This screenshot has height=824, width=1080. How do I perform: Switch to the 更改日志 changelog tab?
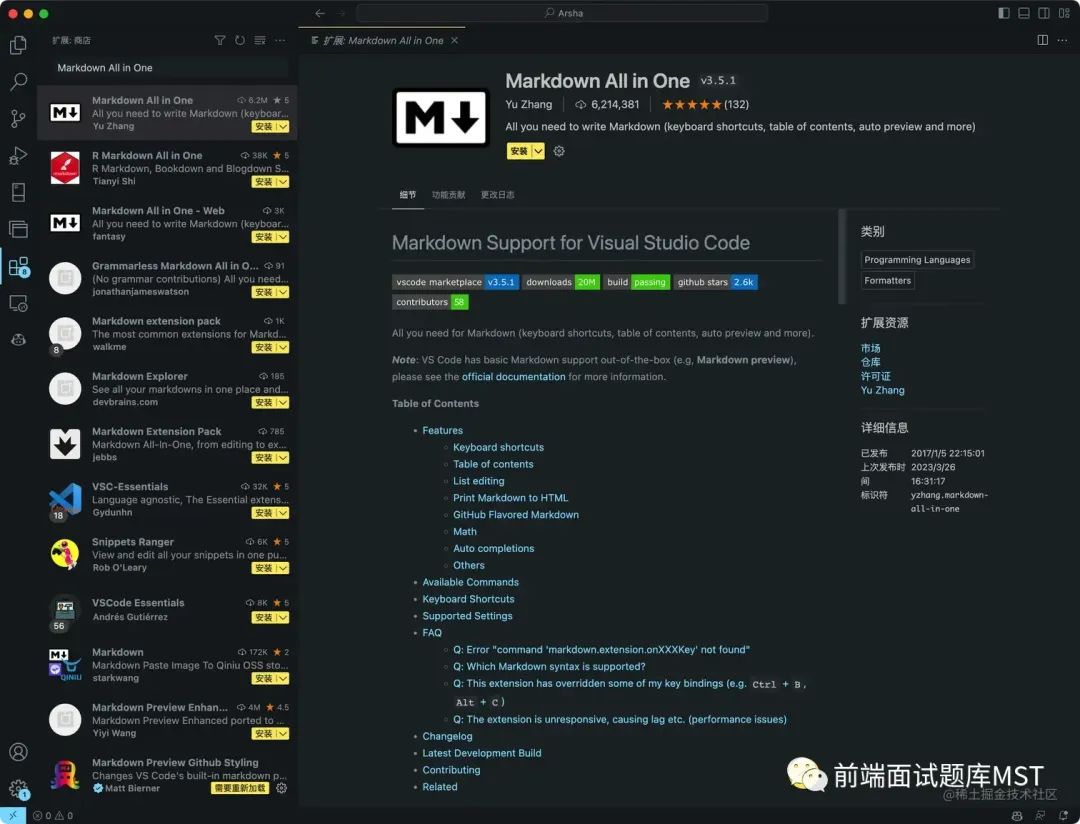pyautogui.click(x=497, y=195)
